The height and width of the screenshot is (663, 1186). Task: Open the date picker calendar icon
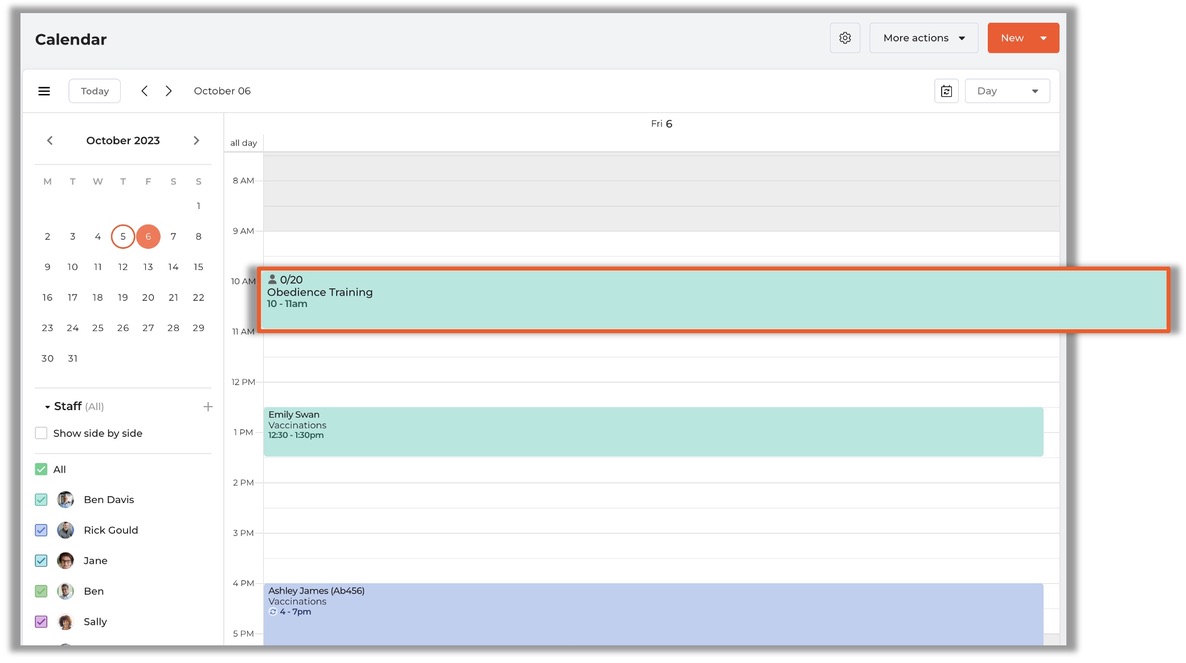coord(946,91)
